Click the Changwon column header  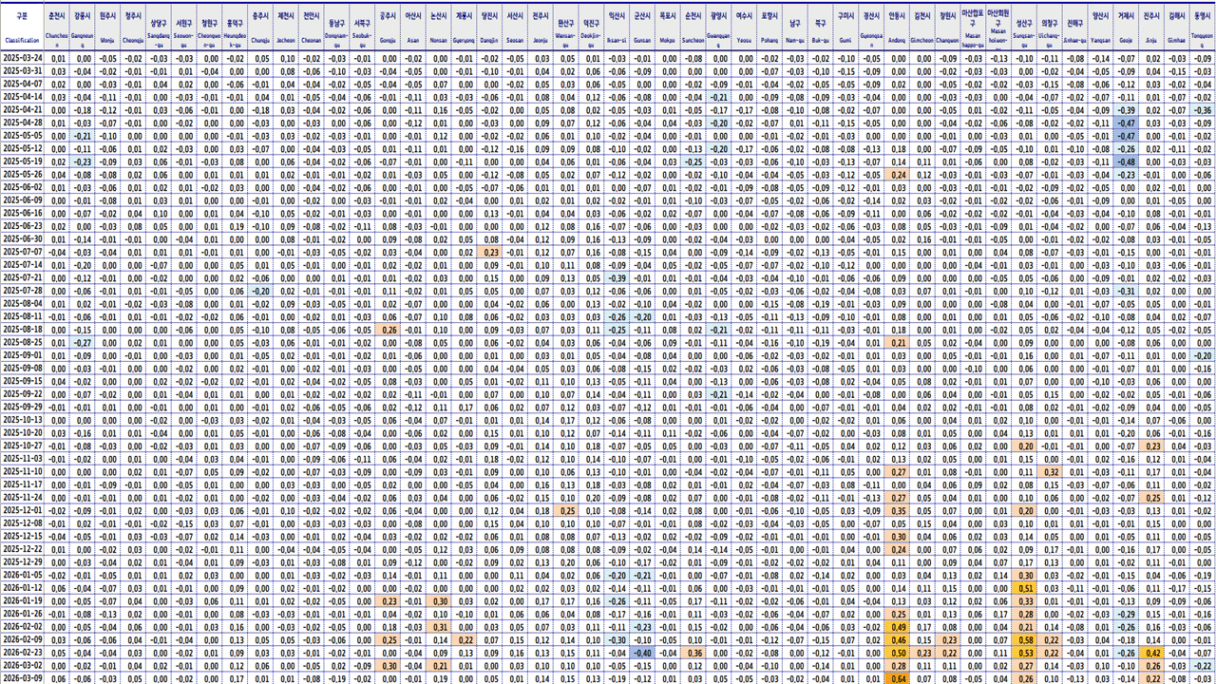pyautogui.click(x=947, y=28)
